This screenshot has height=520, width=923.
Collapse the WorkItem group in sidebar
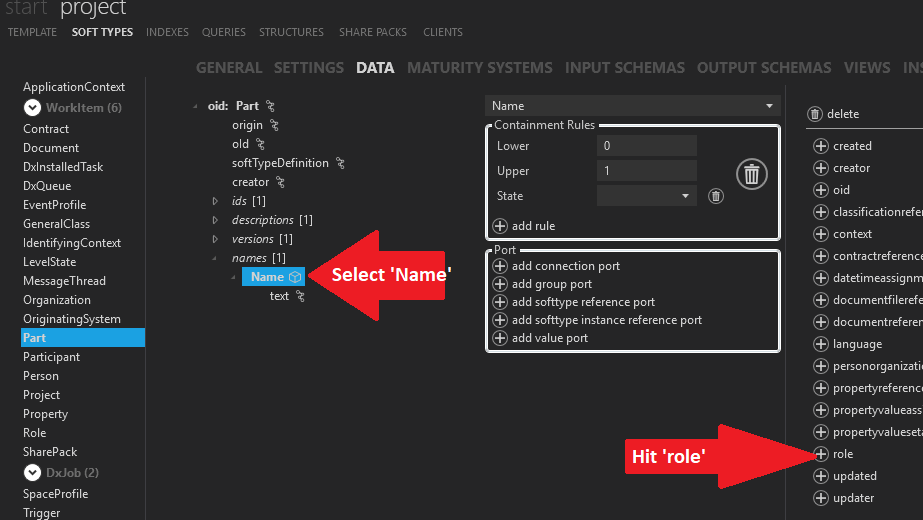coord(32,107)
